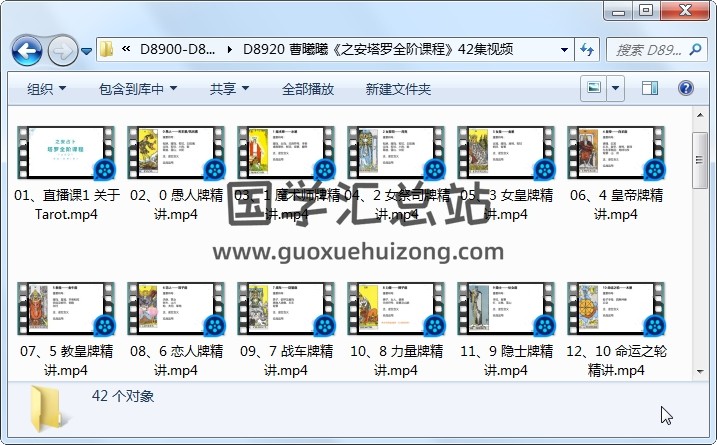Click the file name 12、10 命运之轮精讲.mp4
The width and height of the screenshot is (717, 445).
click(616, 360)
